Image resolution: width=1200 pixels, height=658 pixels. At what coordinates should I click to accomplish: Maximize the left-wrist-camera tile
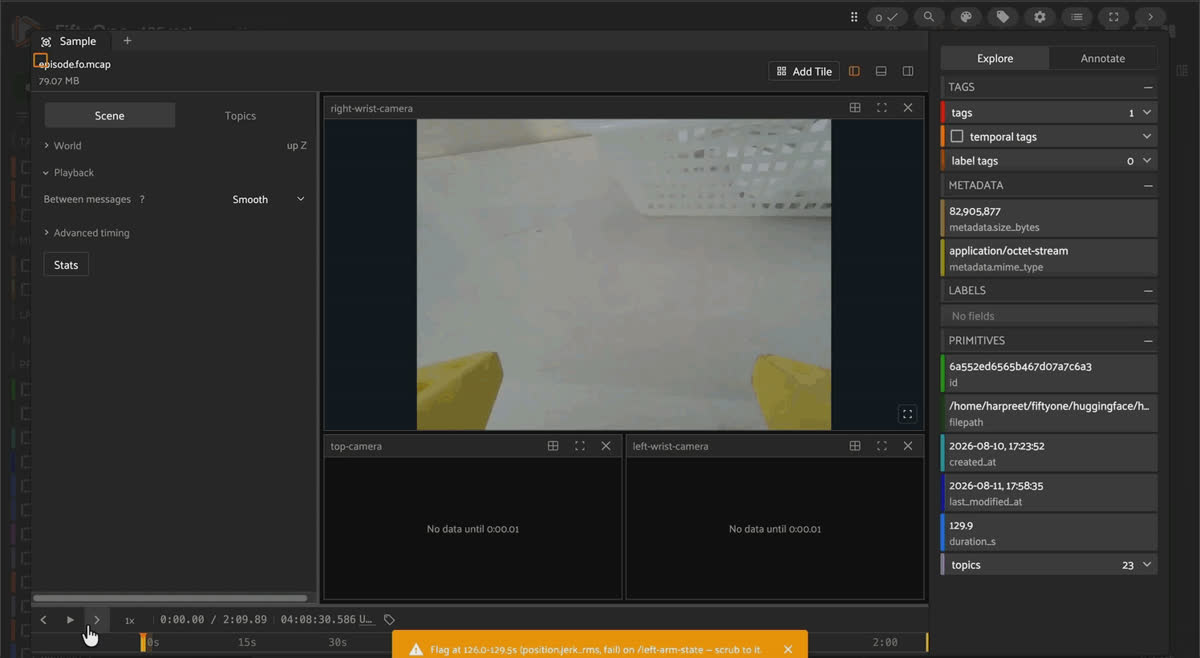coord(881,446)
